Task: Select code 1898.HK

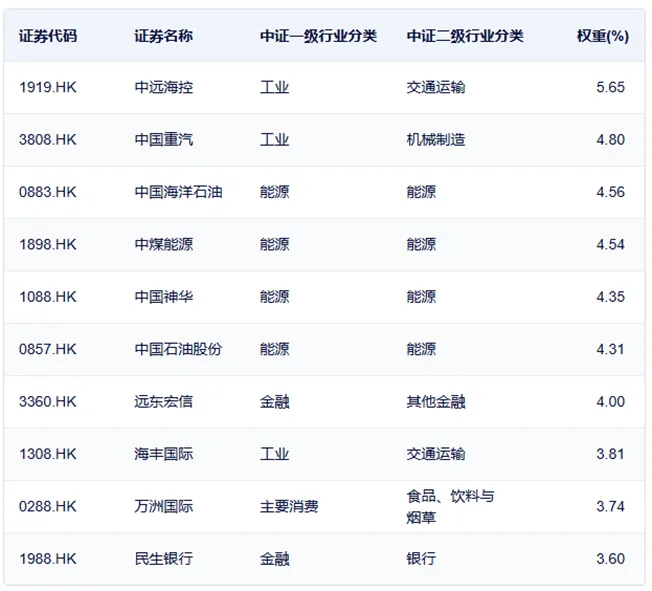Action: pos(48,245)
